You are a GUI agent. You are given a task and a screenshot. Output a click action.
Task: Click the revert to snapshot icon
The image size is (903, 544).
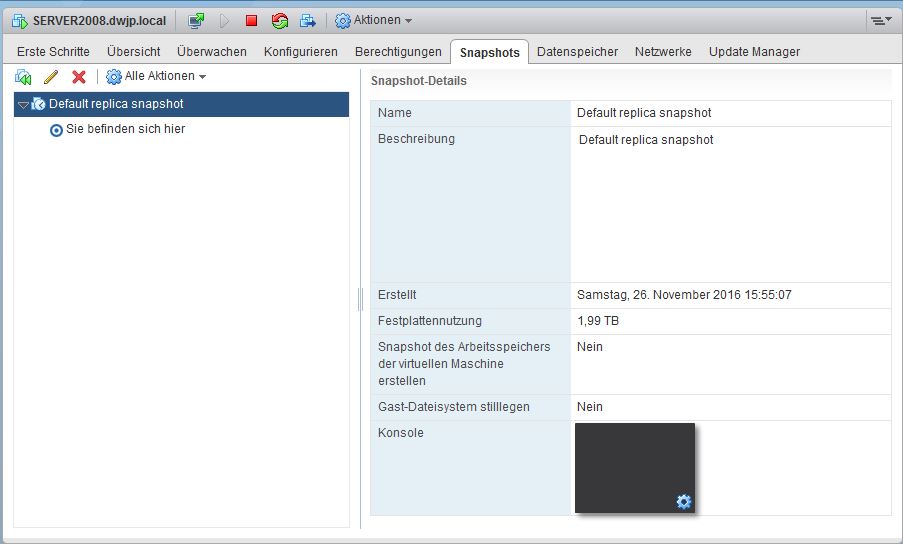point(24,77)
